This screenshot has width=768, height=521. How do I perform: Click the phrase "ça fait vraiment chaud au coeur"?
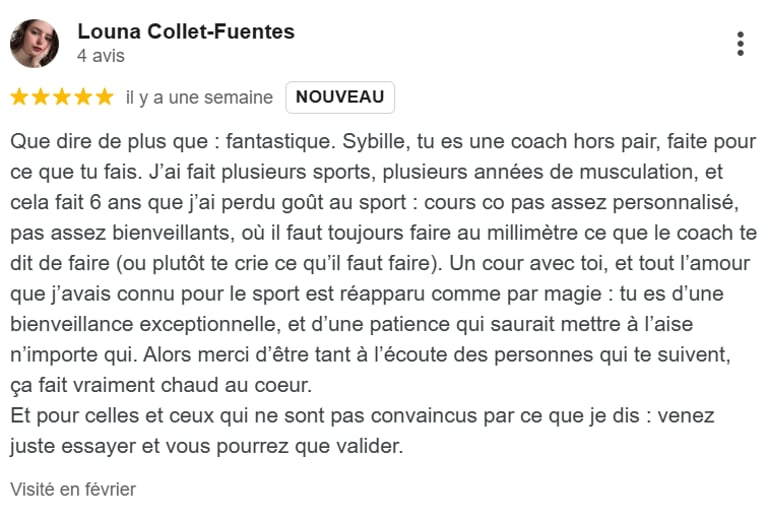(161, 385)
